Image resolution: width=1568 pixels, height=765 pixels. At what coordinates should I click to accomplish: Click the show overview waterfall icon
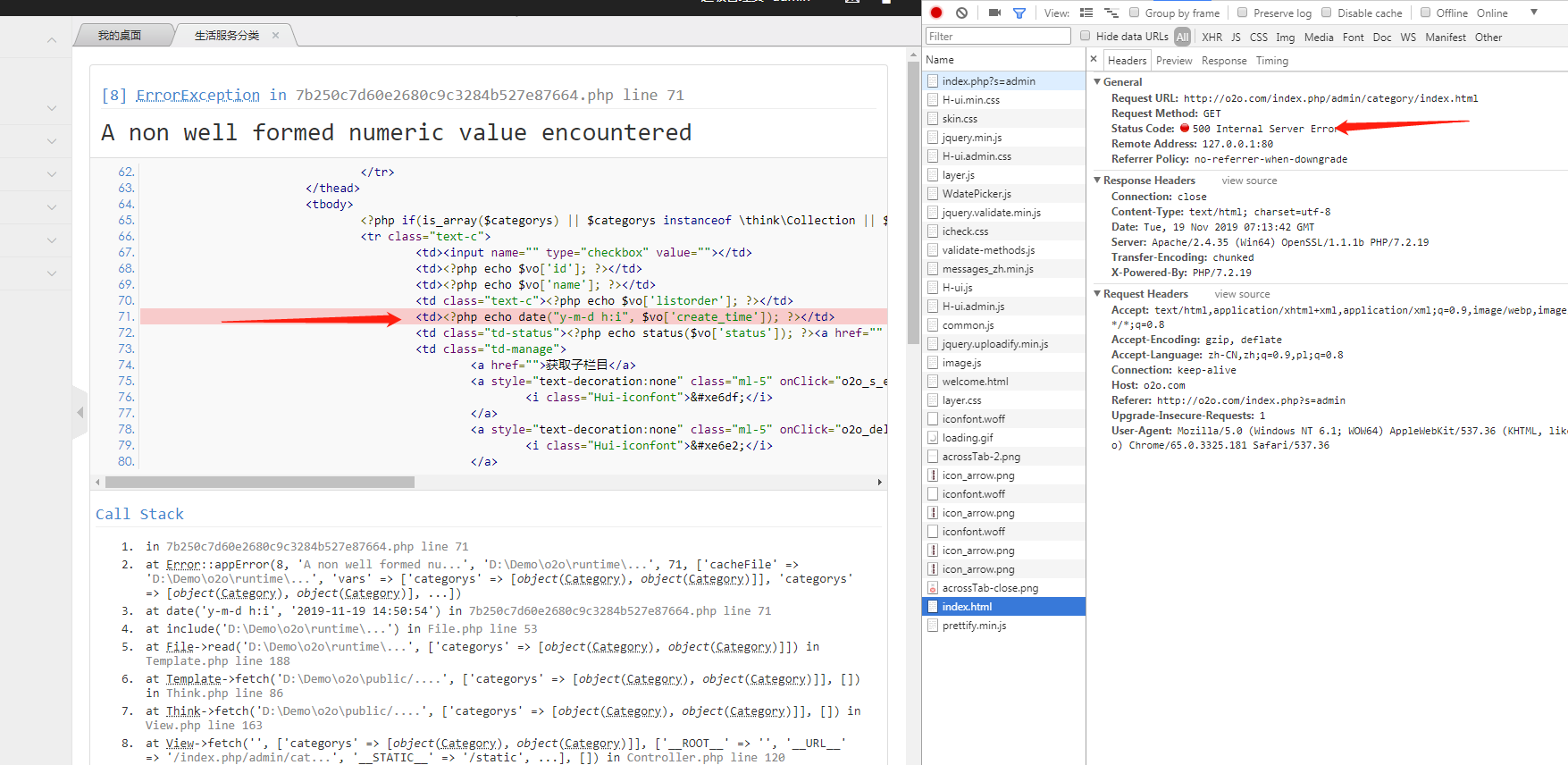1111,13
